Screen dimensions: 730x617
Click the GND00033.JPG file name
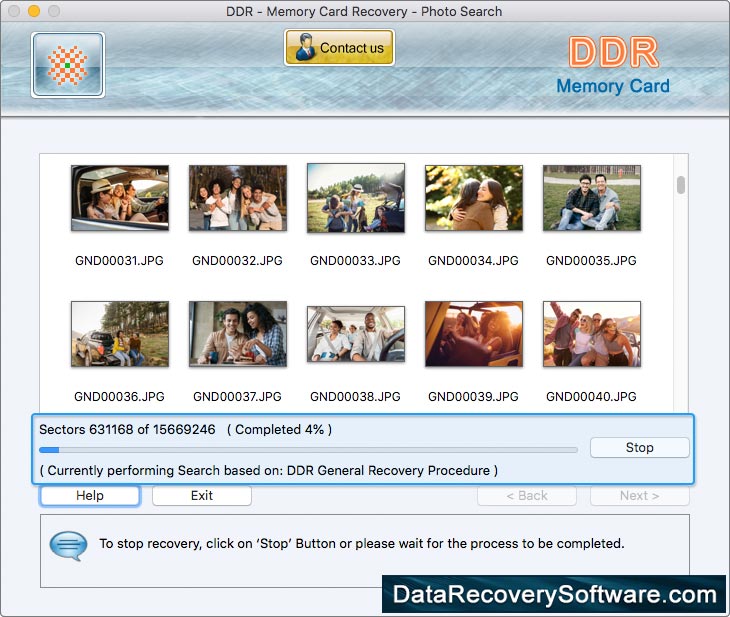[355, 260]
